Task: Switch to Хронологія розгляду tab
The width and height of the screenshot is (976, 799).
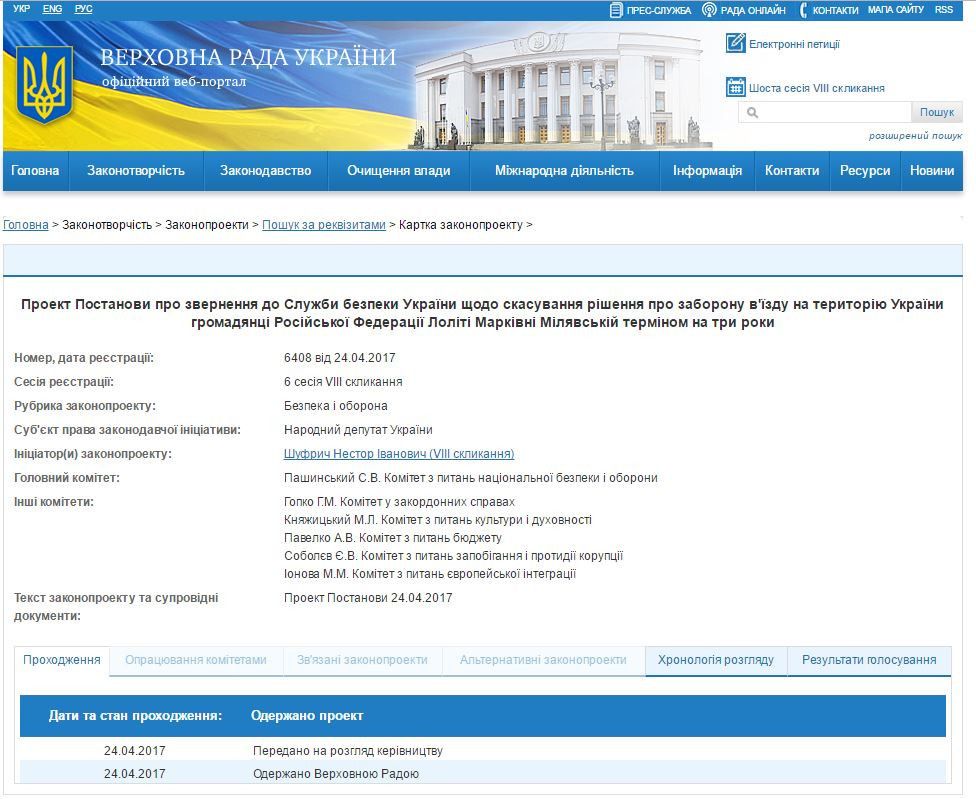Action: click(716, 660)
